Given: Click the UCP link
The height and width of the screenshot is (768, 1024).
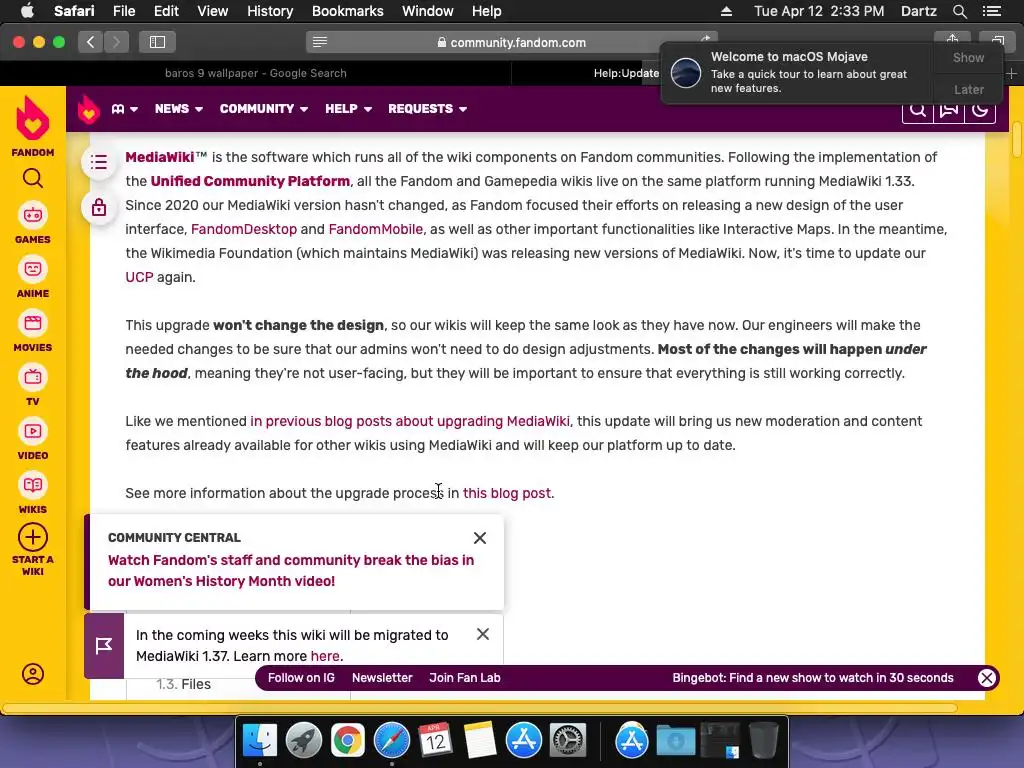Looking at the screenshot, I should point(139,278).
